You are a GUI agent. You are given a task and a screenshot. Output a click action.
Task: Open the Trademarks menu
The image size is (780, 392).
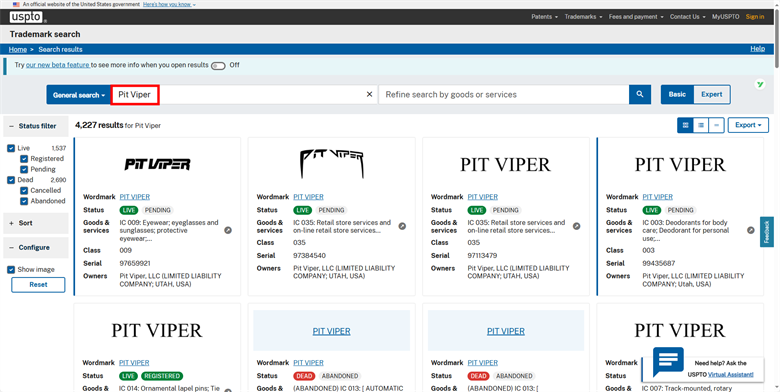point(583,17)
